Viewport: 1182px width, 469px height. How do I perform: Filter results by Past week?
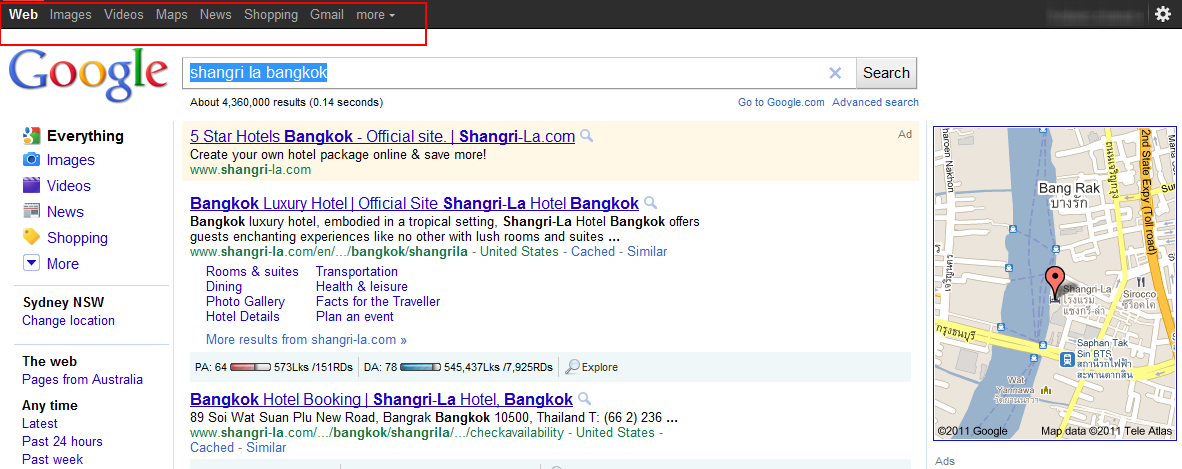53,459
